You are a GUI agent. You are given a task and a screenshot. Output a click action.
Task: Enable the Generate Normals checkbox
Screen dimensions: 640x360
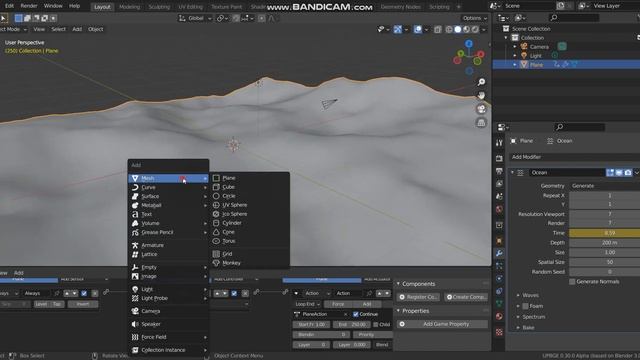pos(572,282)
